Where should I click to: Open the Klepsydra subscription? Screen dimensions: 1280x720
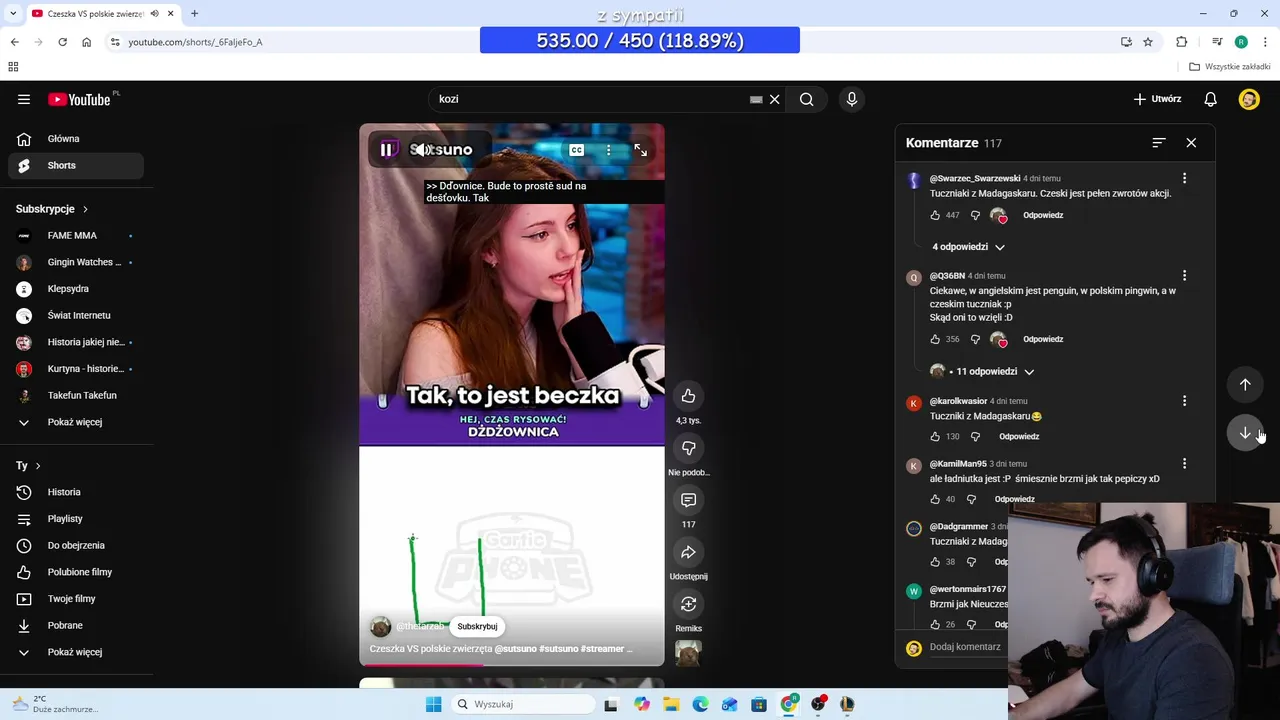[x=76, y=289]
